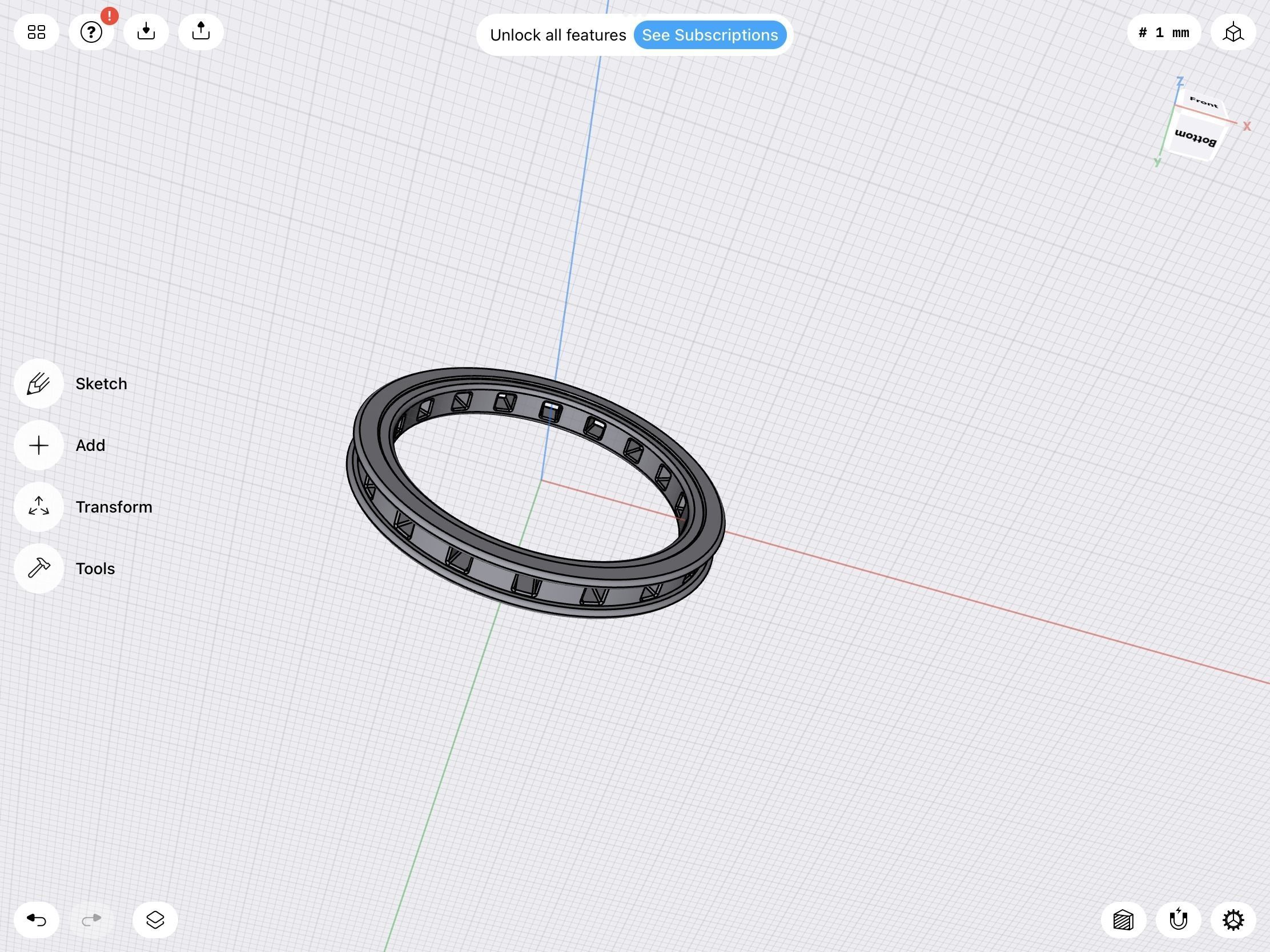Open the Tools hammer icon

pos(38,568)
